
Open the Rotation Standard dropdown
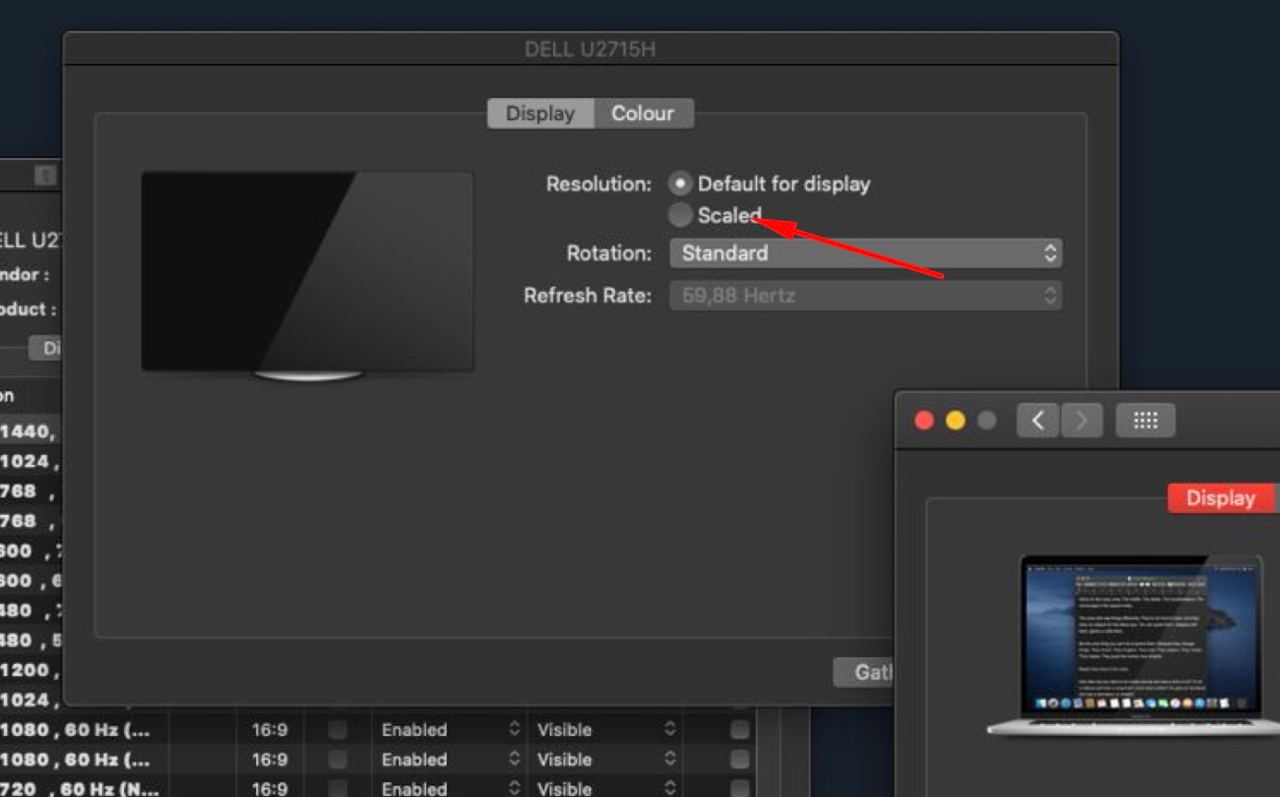[865, 253]
